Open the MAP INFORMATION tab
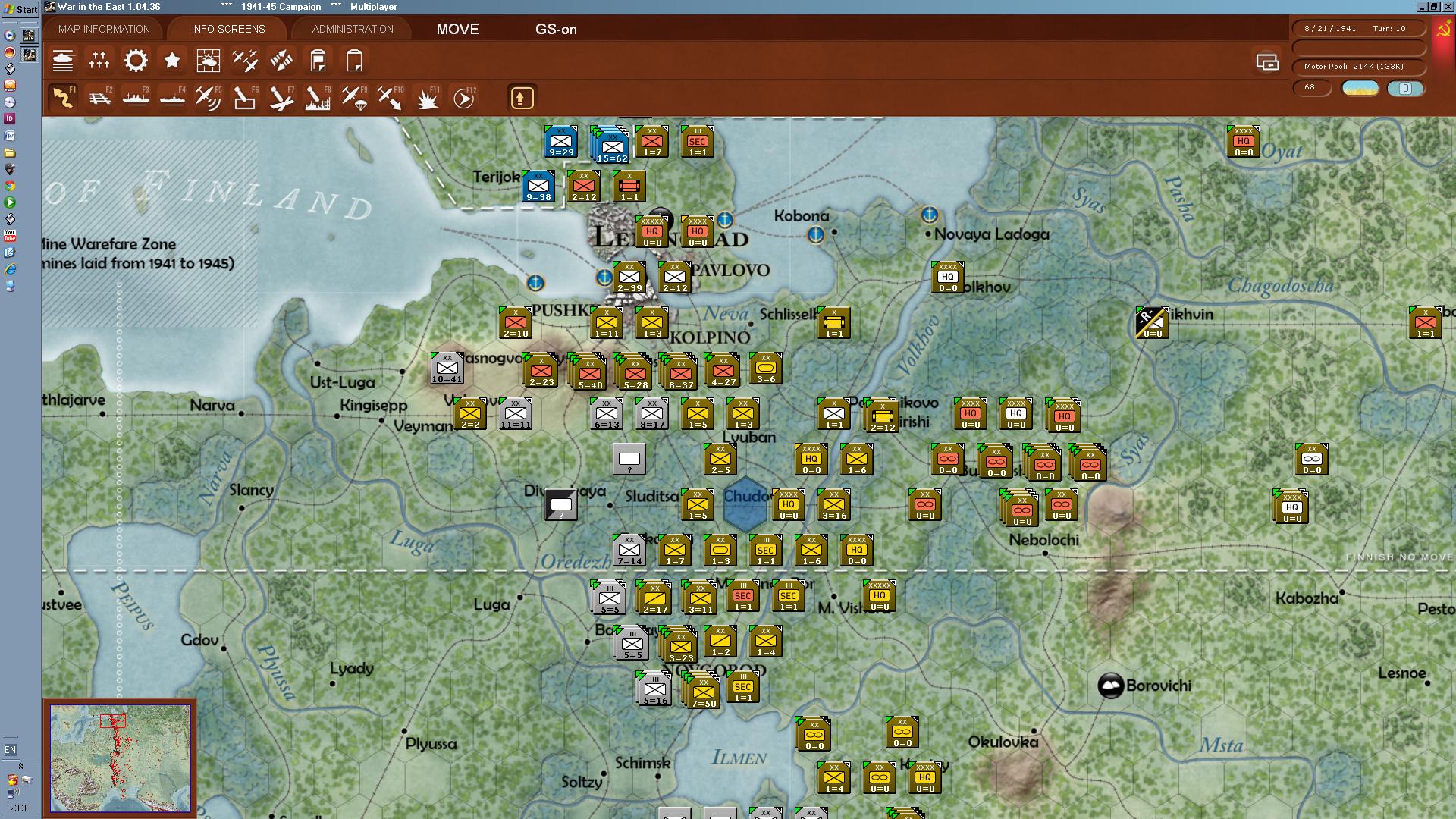The image size is (1456, 819). coord(104,29)
